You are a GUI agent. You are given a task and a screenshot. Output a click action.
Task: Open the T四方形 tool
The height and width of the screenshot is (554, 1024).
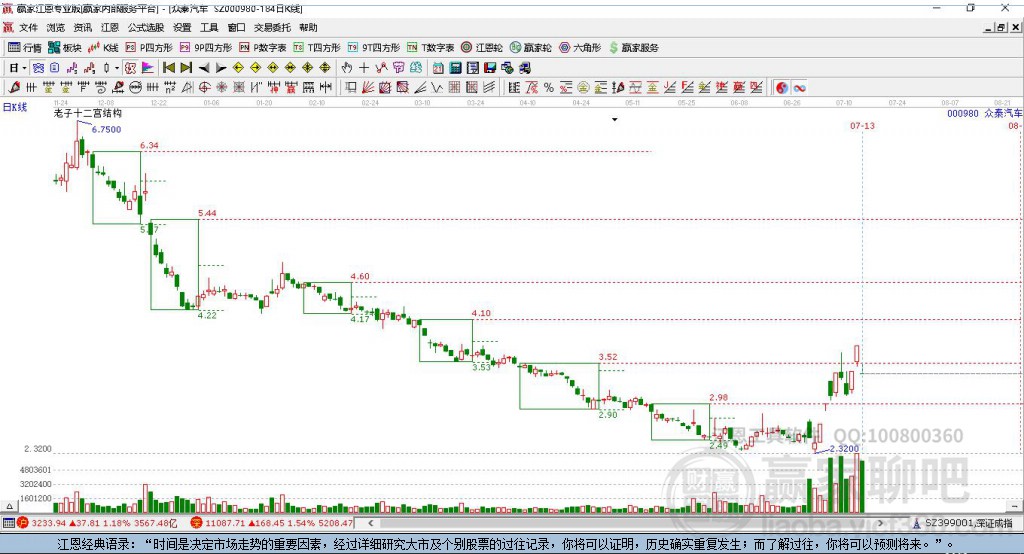(317, 48)
